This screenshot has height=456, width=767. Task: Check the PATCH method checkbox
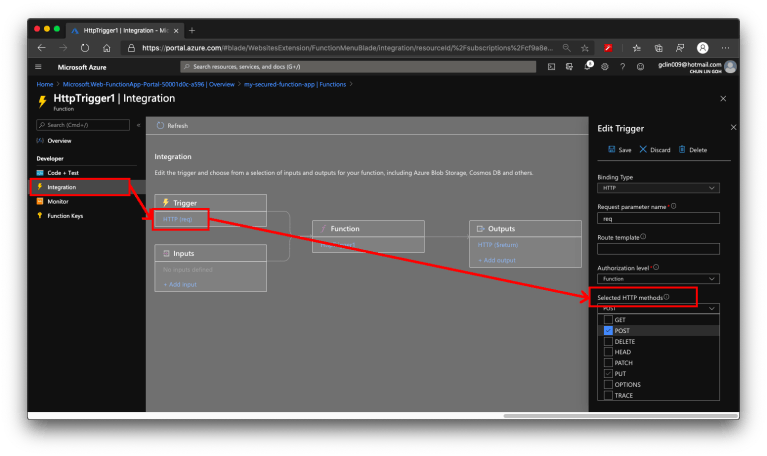click(608, 363)
